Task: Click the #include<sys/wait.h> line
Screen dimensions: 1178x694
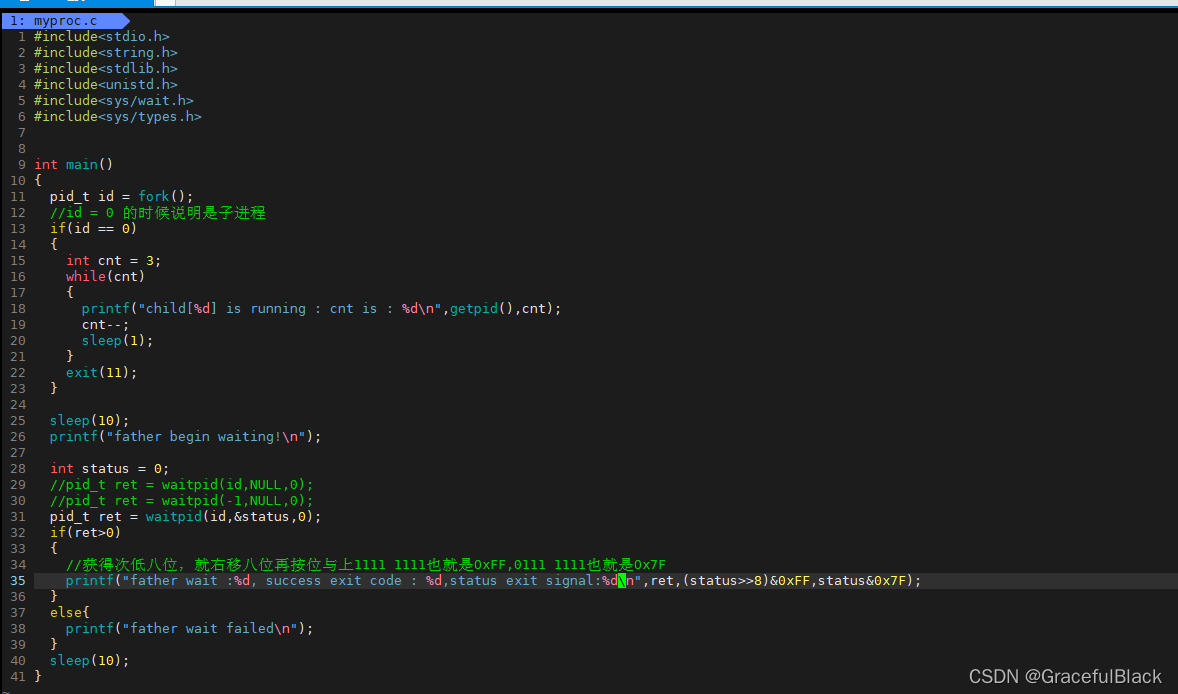Action: (113, 101)
